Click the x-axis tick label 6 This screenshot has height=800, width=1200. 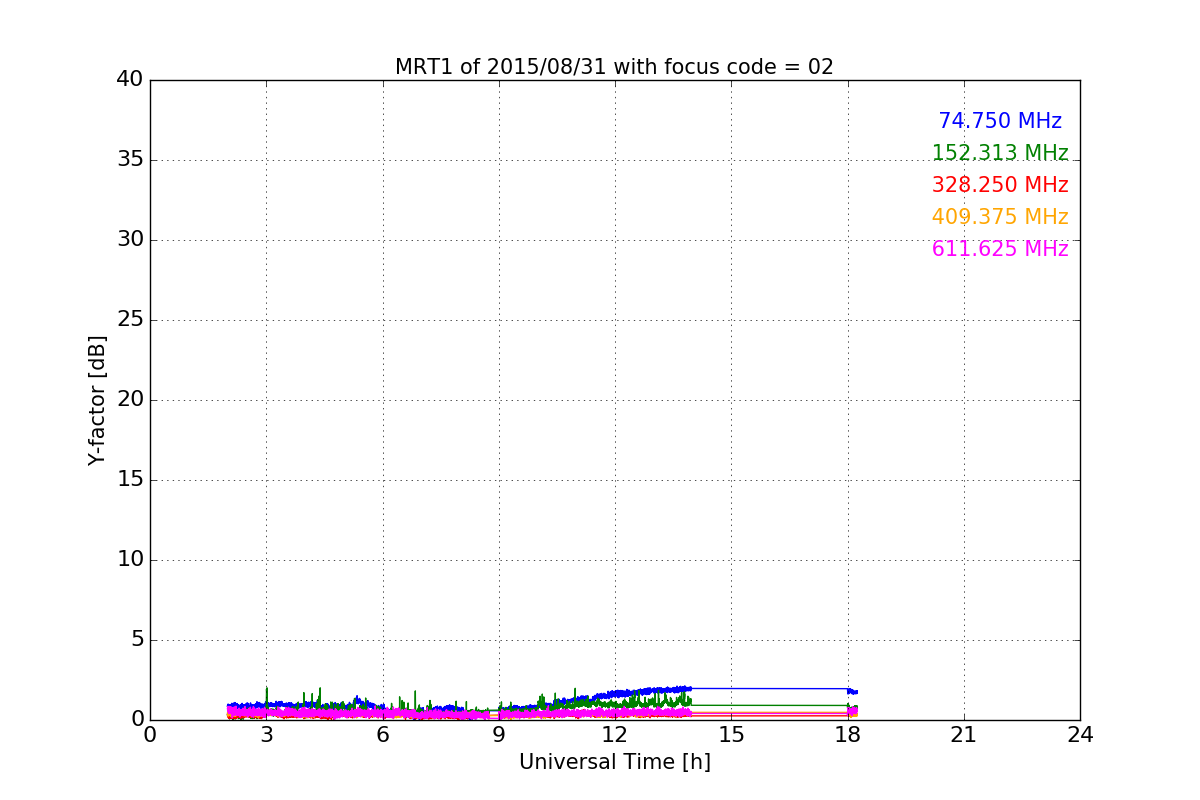pyautogui.click(x=382, y=735)
